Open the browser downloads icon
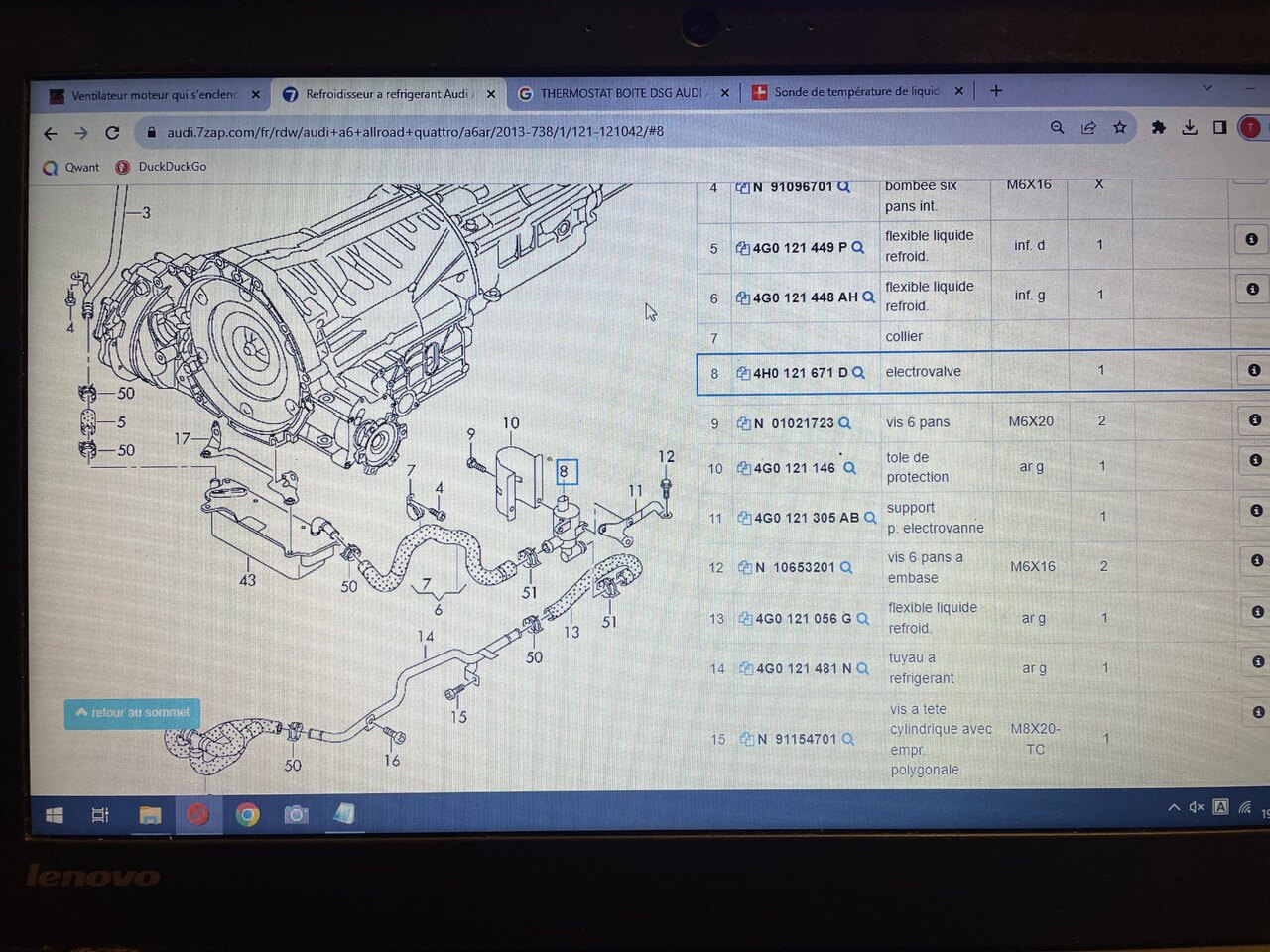1270x952 pixels. tap(1189, 128)
